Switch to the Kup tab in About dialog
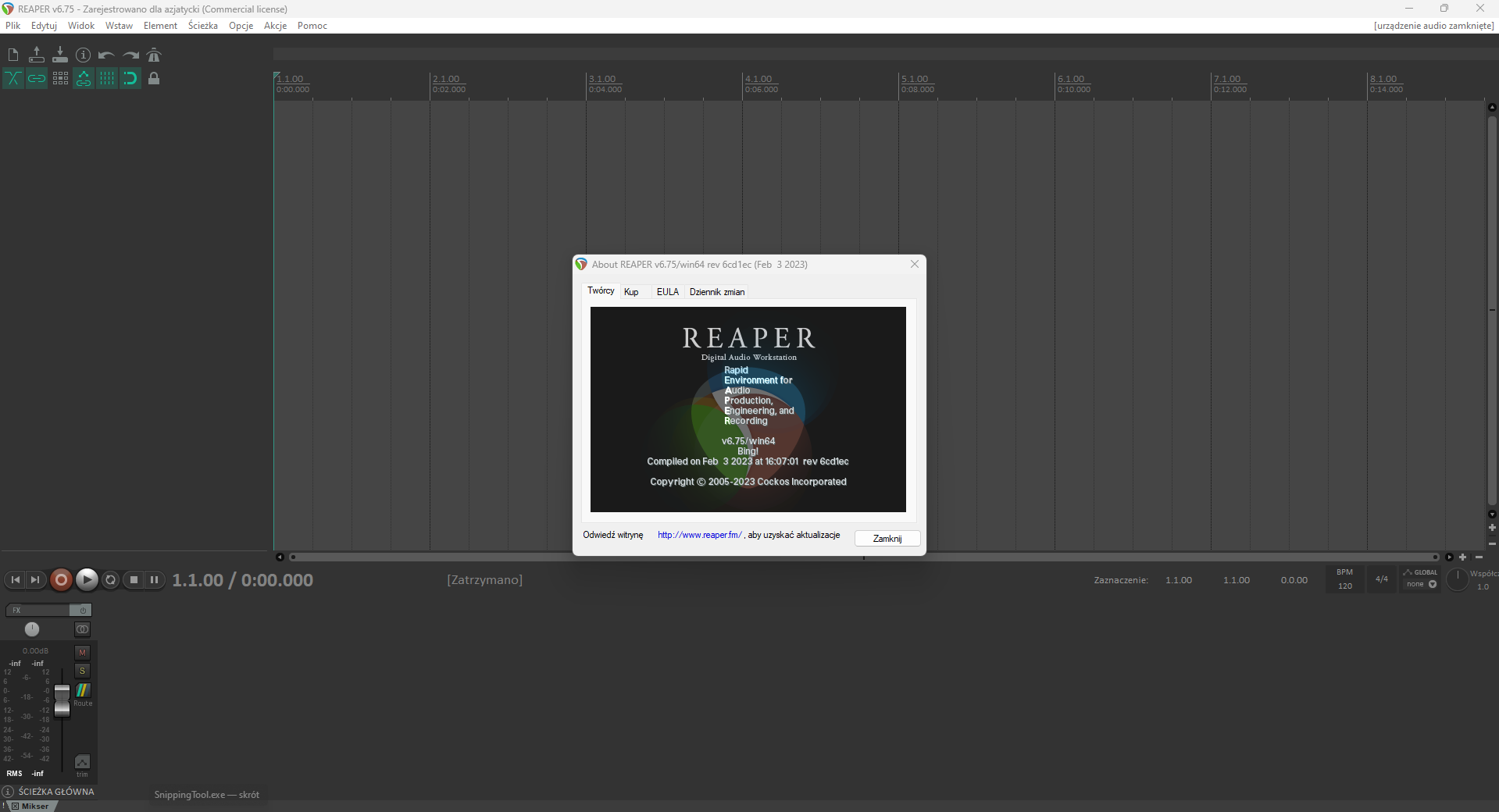This screenshot has height=812, width=1499. (631, 292)
